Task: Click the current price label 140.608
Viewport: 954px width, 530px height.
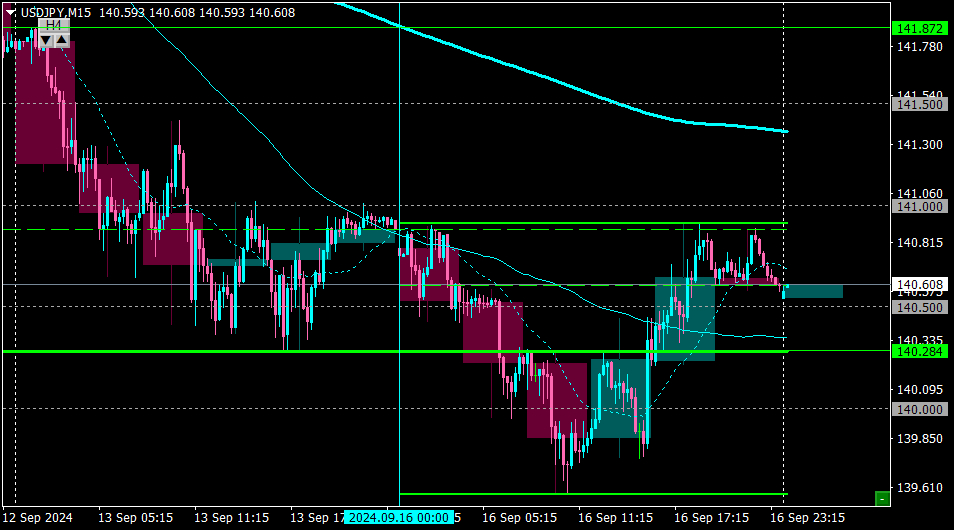Action: 920,285
